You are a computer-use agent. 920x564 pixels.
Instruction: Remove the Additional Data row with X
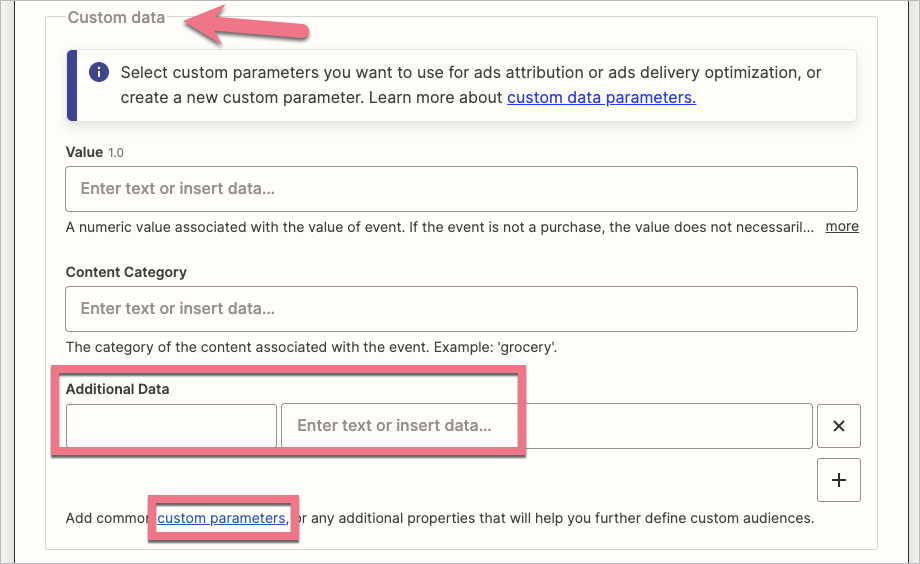point(839,426)
